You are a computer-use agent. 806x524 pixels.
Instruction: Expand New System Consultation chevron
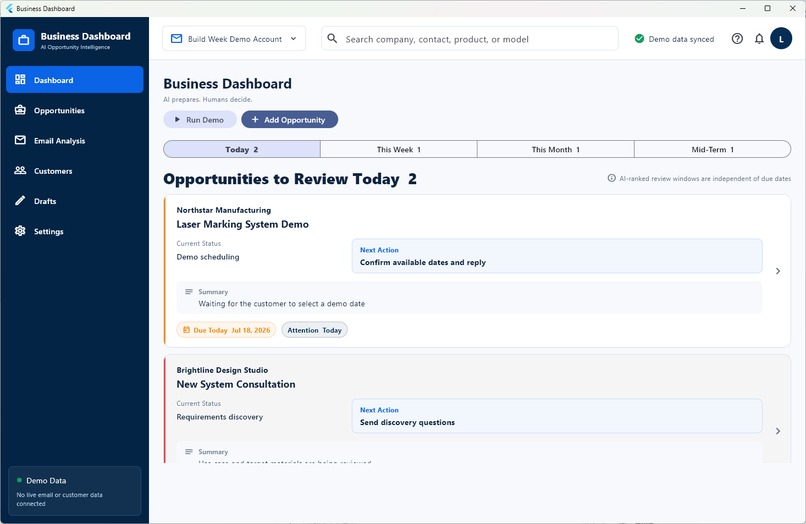click(x=778, y=431)
